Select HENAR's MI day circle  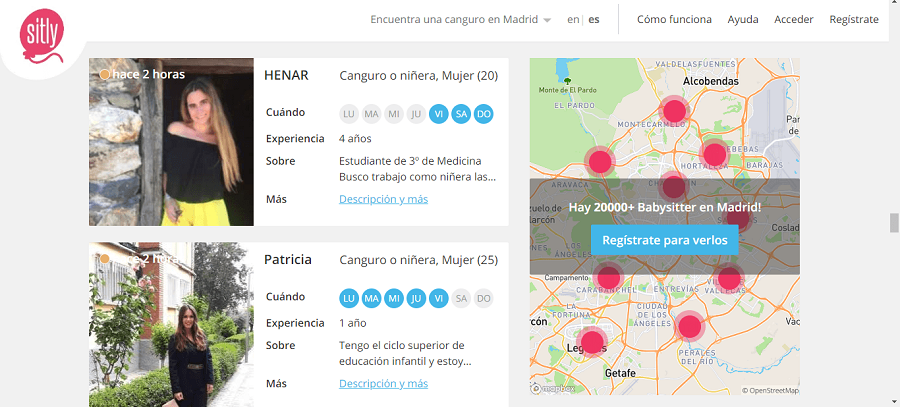pyautogui.click(x=394, y=114)
